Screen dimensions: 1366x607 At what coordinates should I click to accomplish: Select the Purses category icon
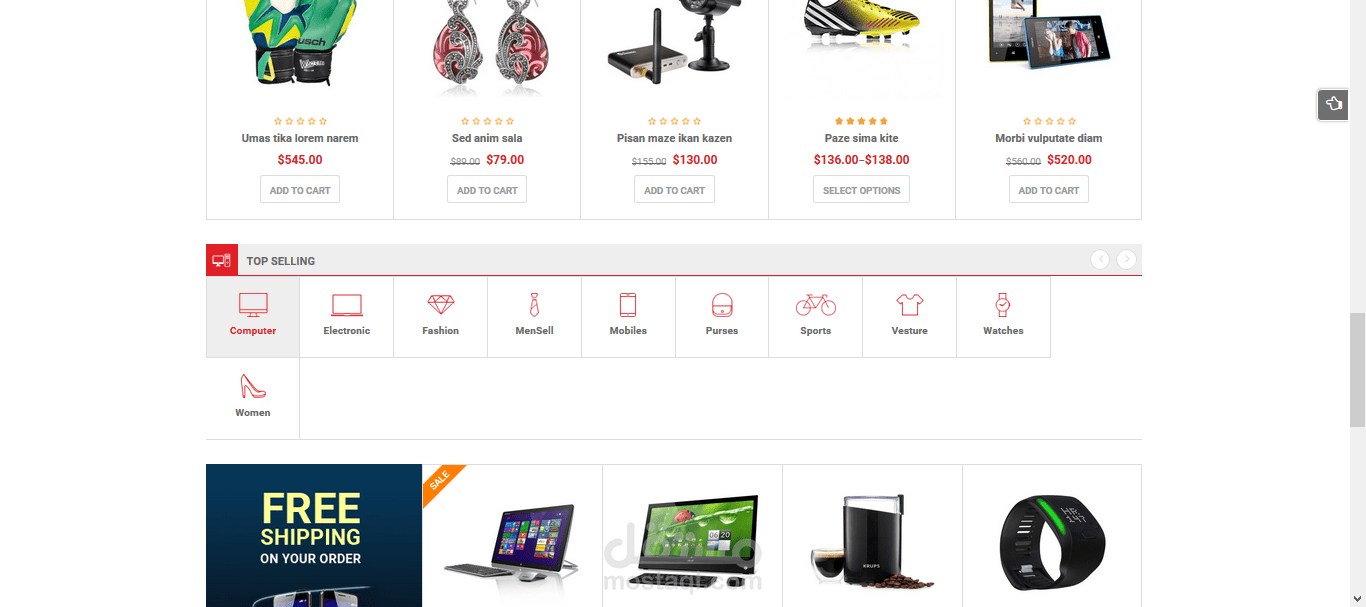tap(722, 305)
